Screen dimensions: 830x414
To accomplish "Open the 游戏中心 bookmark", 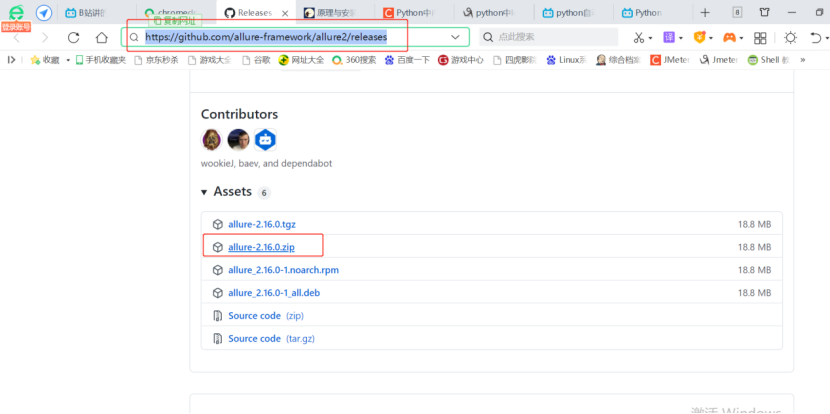I will 461,60.
